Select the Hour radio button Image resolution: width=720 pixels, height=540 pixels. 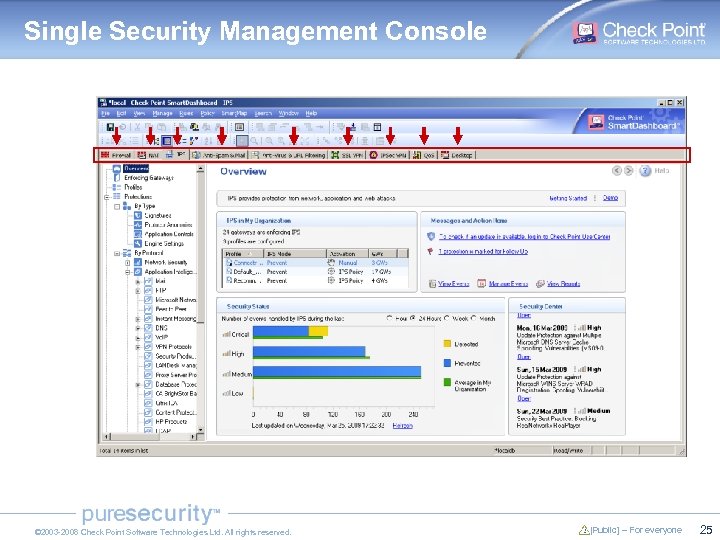[389, 318]
